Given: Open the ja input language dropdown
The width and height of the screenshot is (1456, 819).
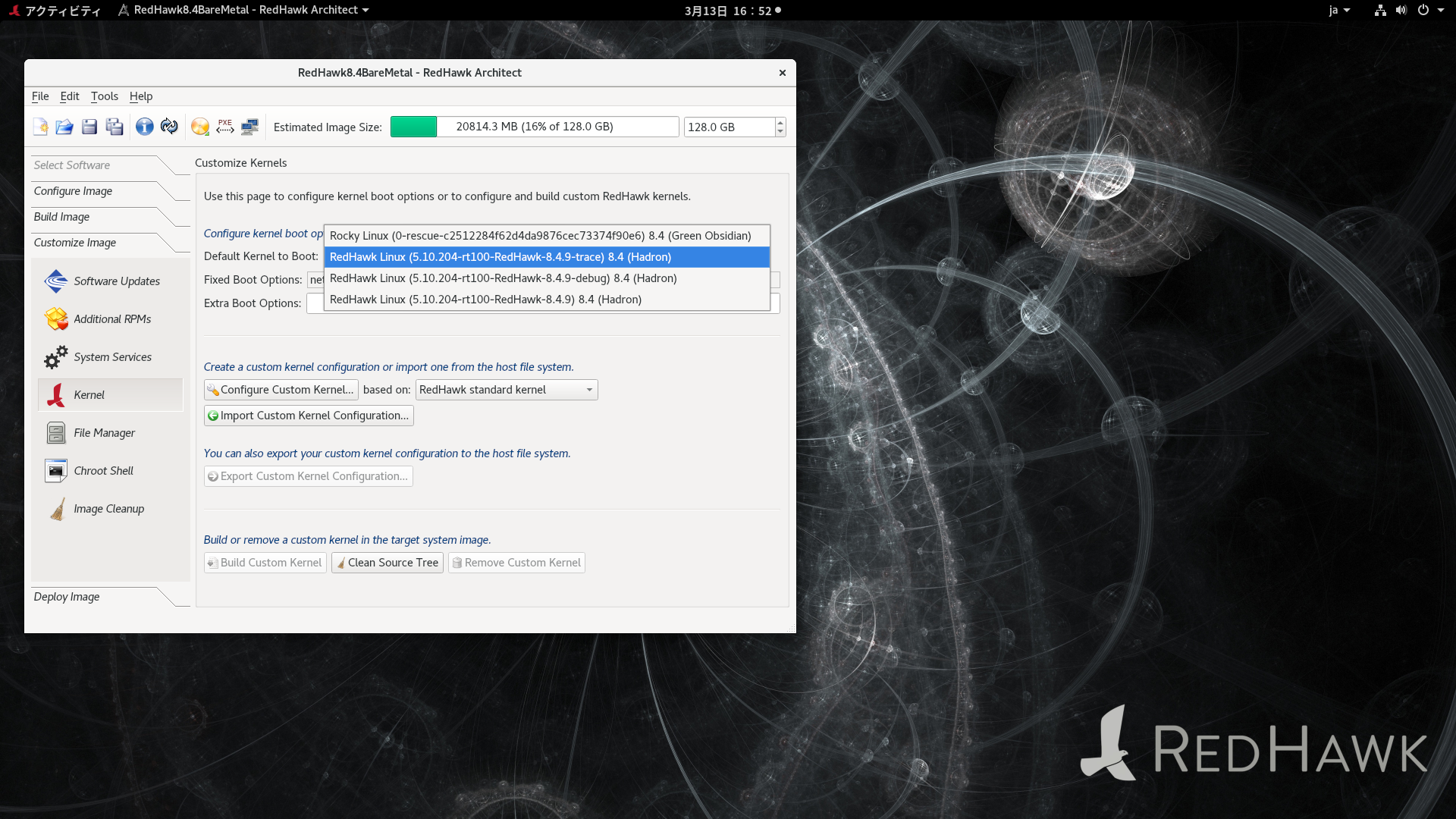Looking at the screenshot, I should click(1339, 11).
